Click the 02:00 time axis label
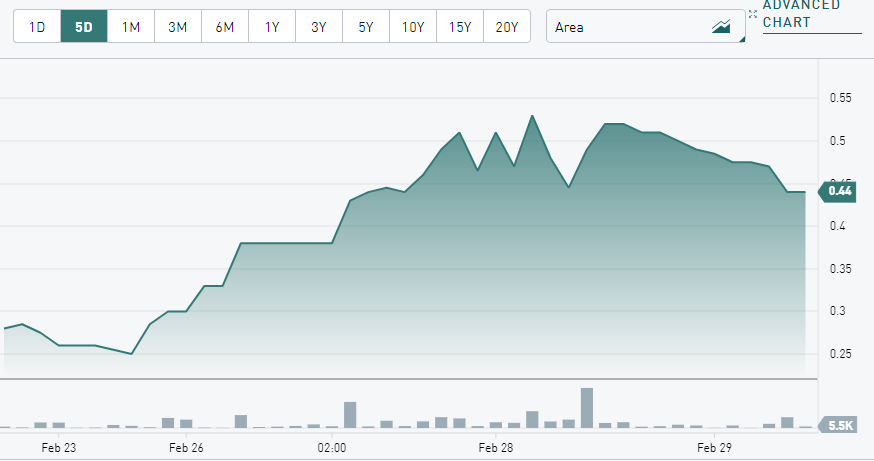This screenshot has height=461, width=874. (332, 448)
